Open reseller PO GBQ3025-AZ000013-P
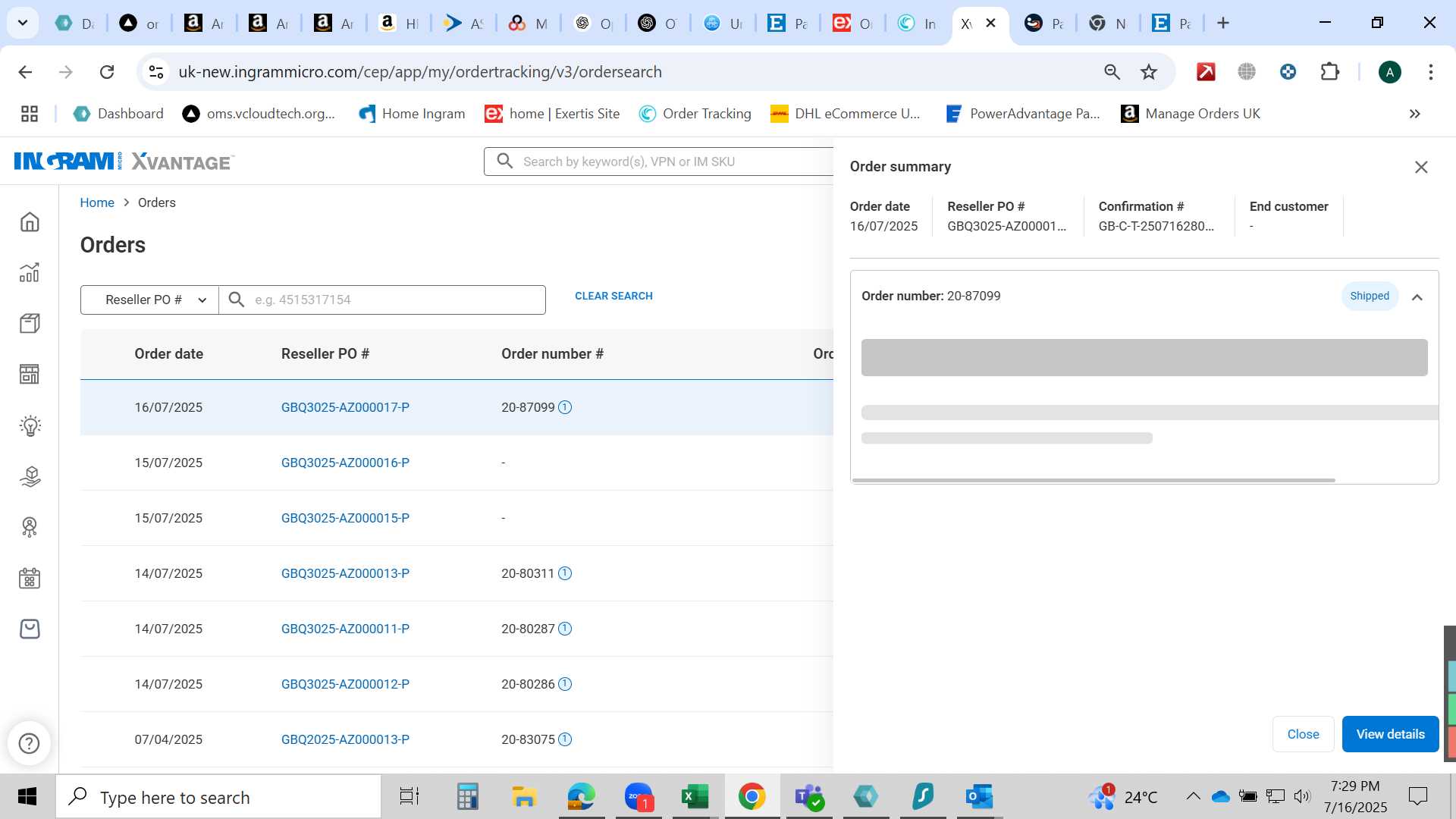1456x819 pixels. [x=345, y=573]
